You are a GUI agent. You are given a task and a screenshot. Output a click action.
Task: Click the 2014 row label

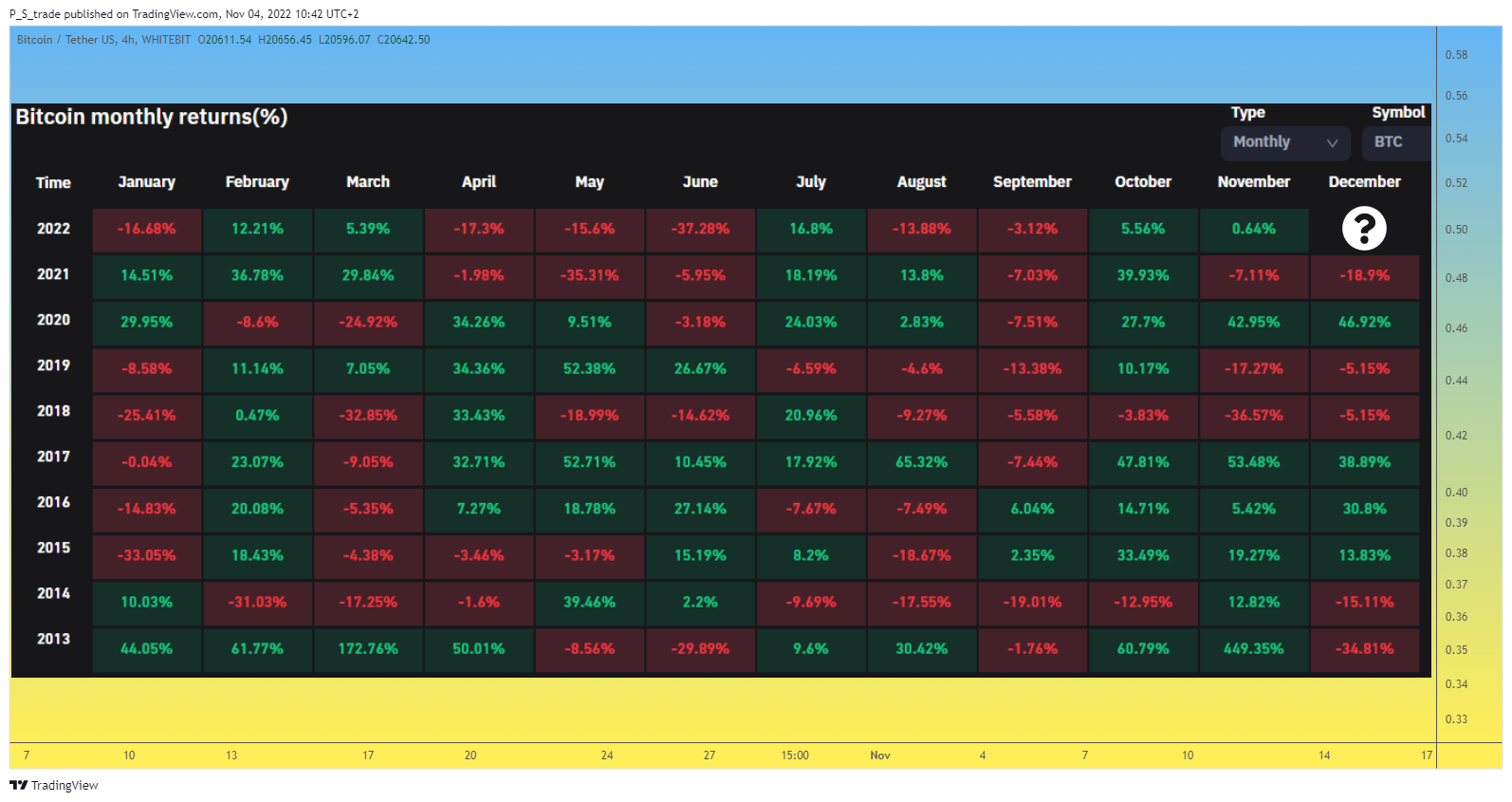pos(53,593)
